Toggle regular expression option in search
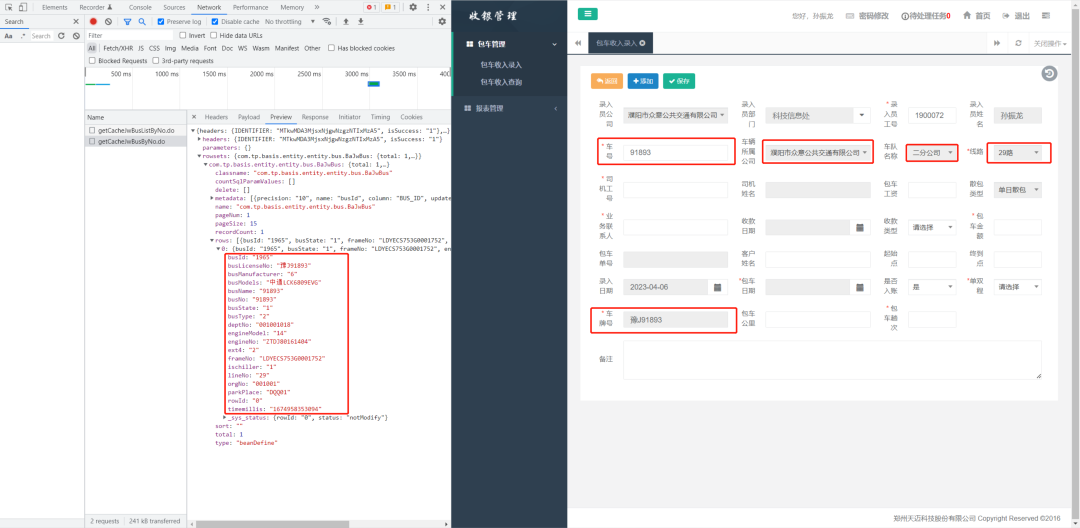This screenshot has height=528, width=1080. tap(23, 35)
